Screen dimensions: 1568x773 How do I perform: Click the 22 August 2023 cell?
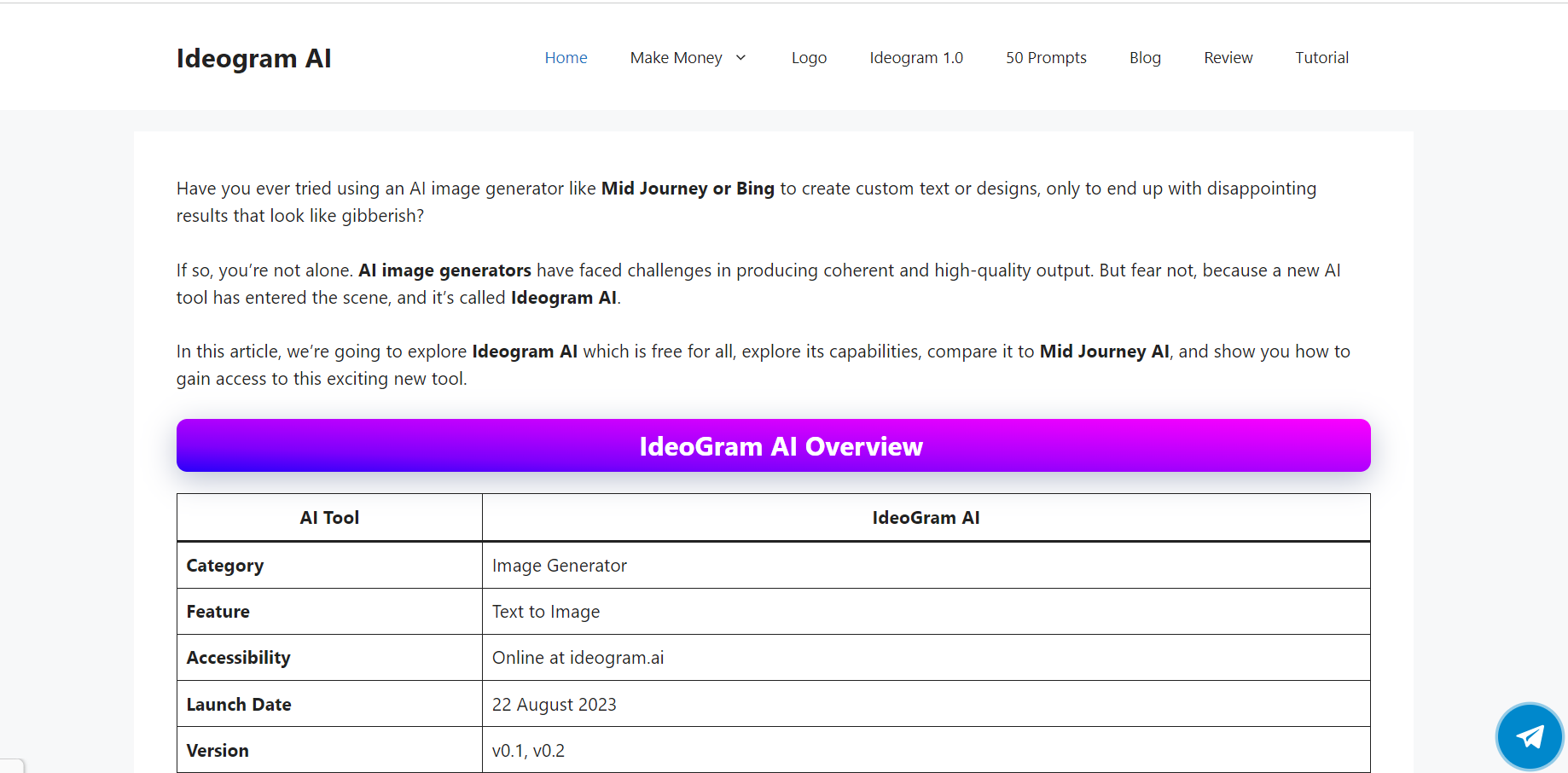pyautogui.click(x=554, y=704)
